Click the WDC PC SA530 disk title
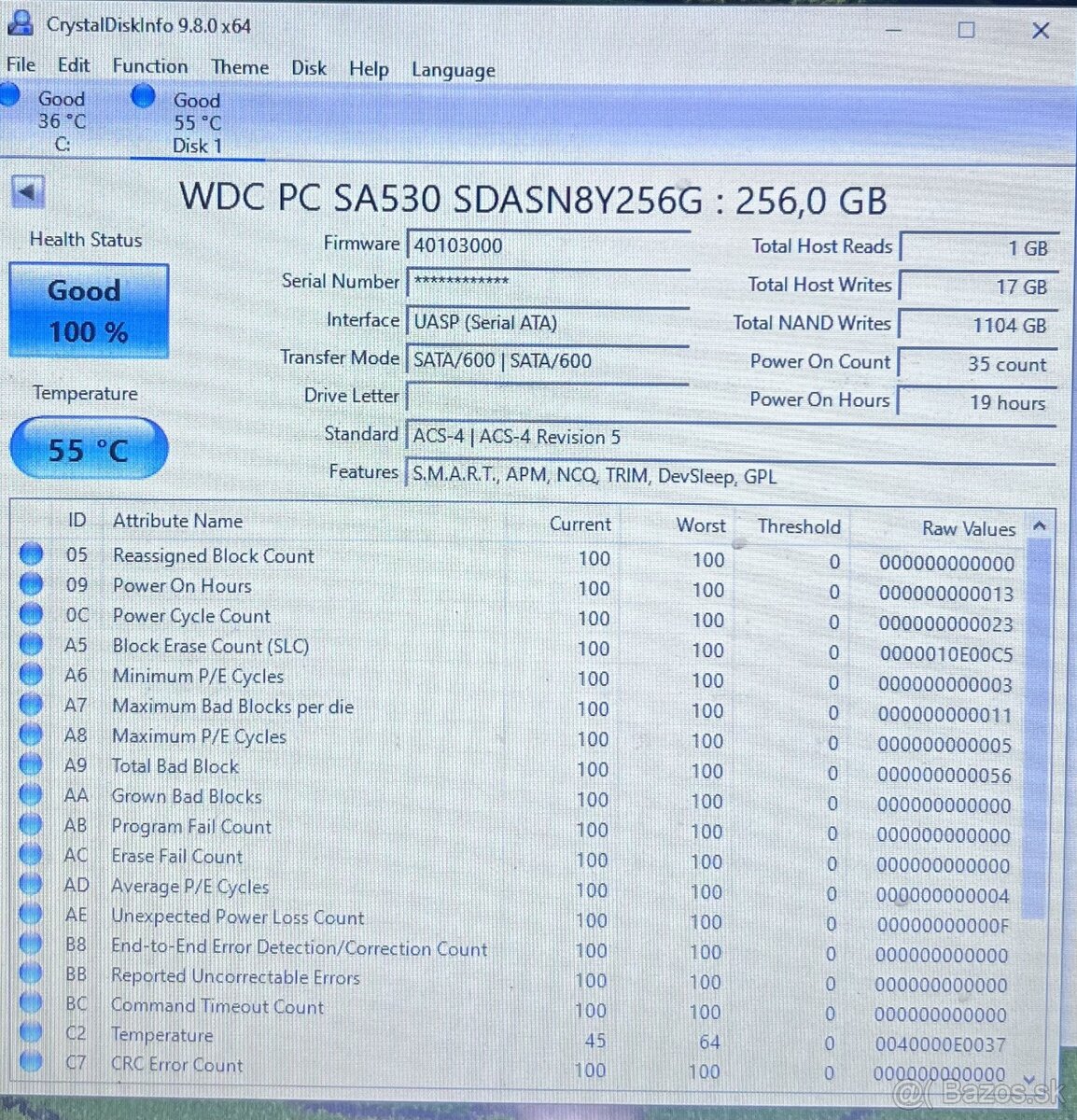 coord(532,199)
